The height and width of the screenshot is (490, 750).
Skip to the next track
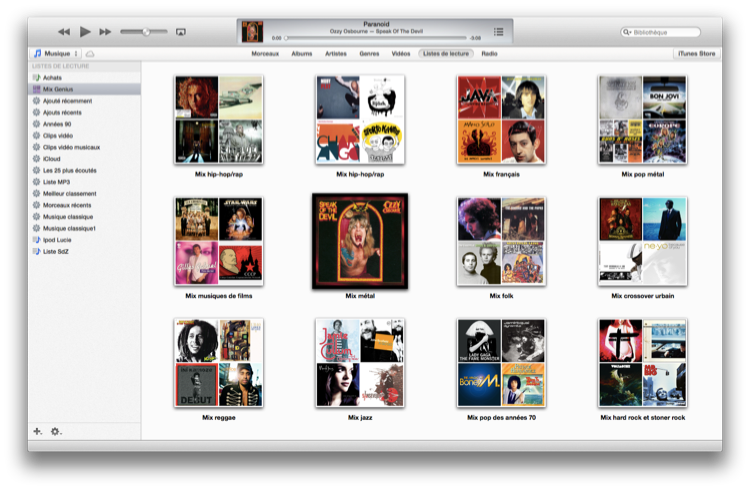[x=105, y=32]
